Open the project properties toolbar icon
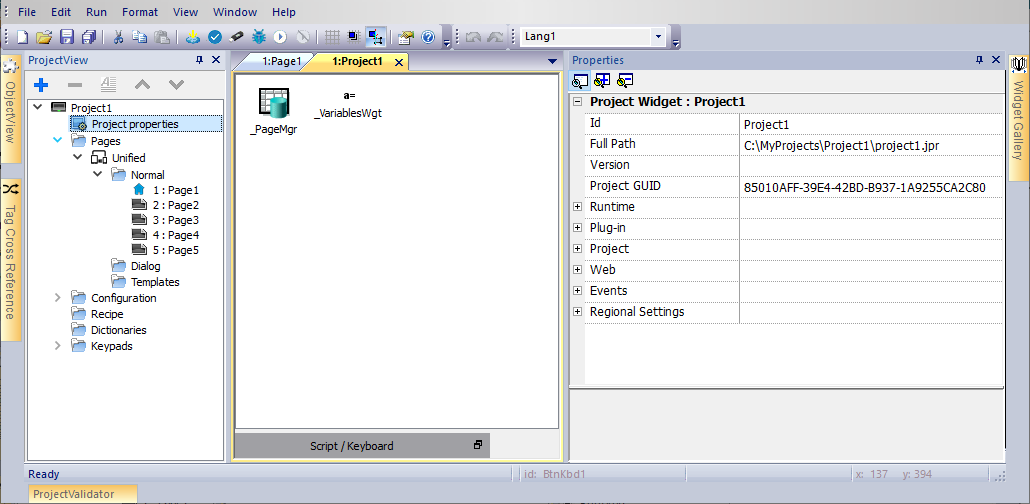The width and height of the screenshot is (1030, 504). click(x=406, y=37)
